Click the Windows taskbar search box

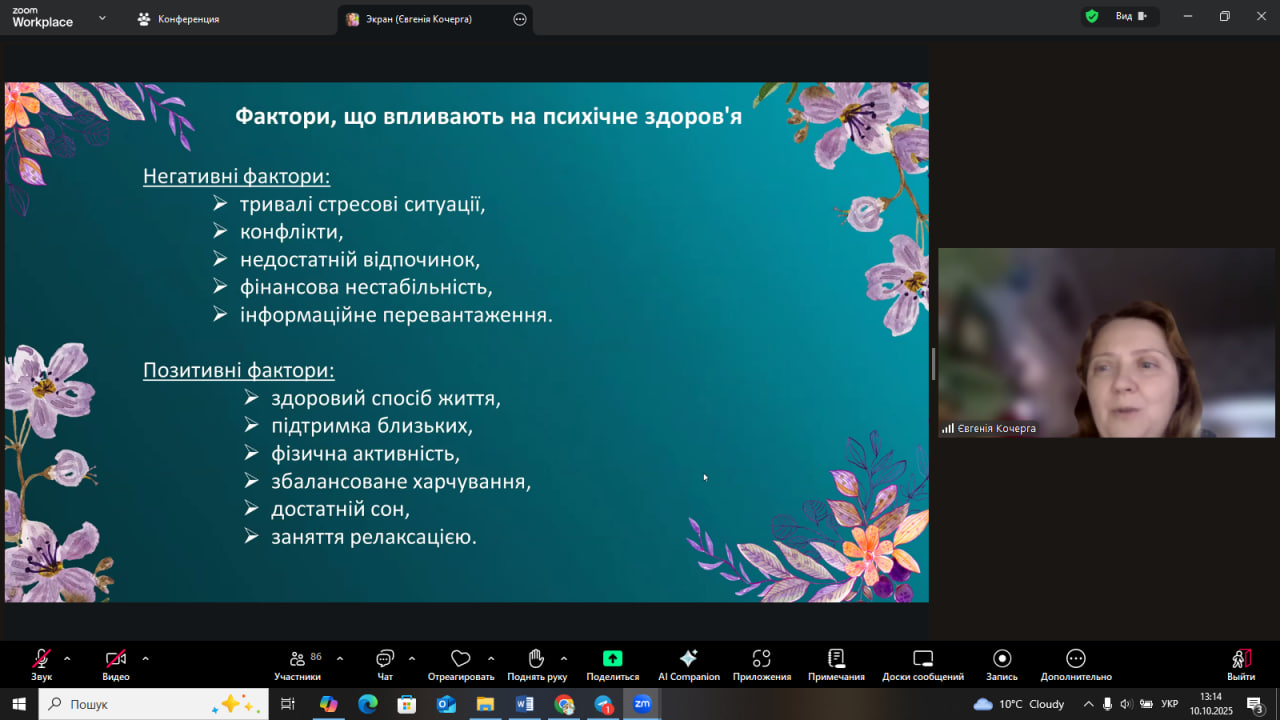coord(153,704)
